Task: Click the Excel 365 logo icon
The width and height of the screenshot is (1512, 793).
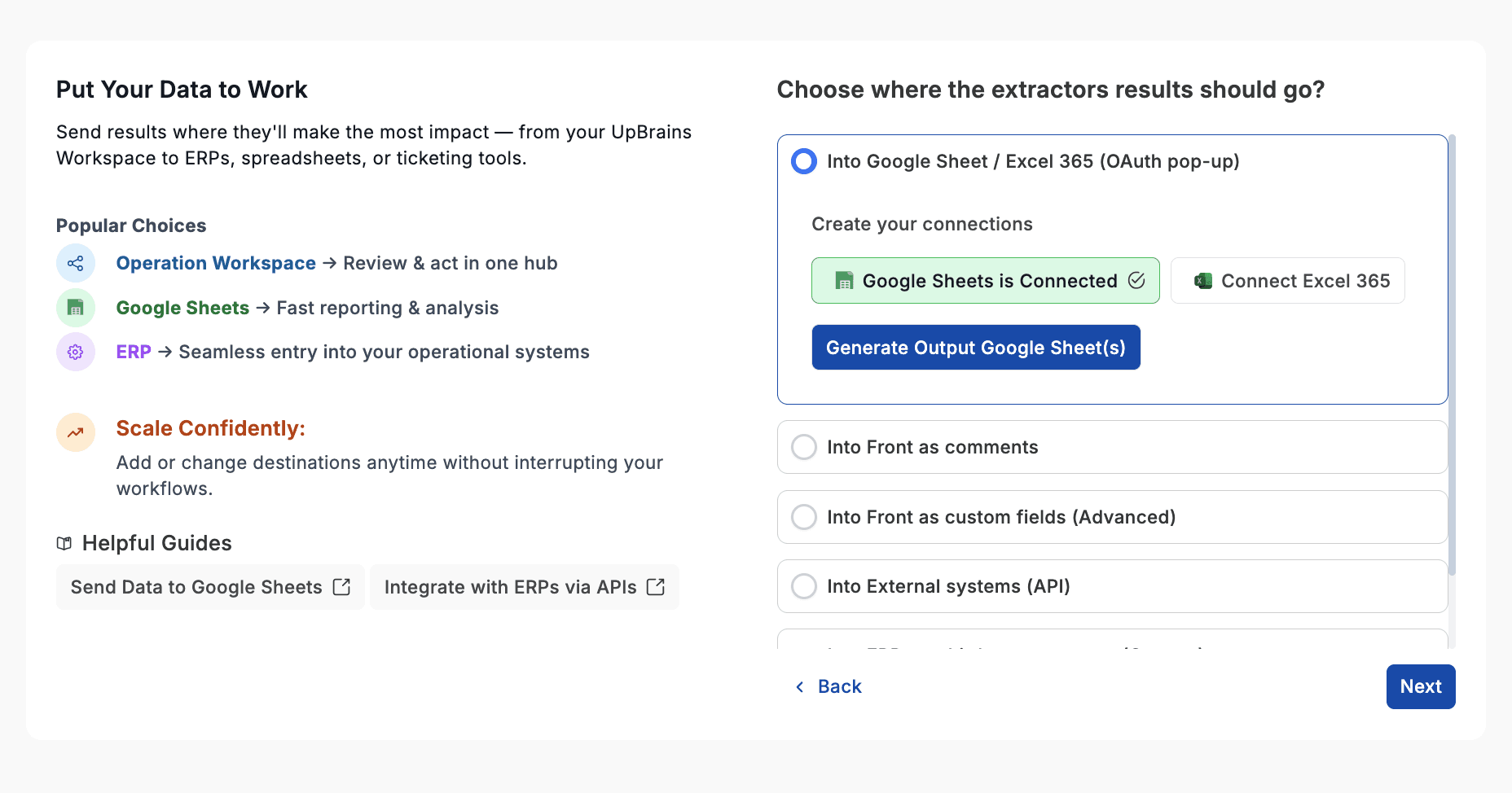Action: [1203, 281]
